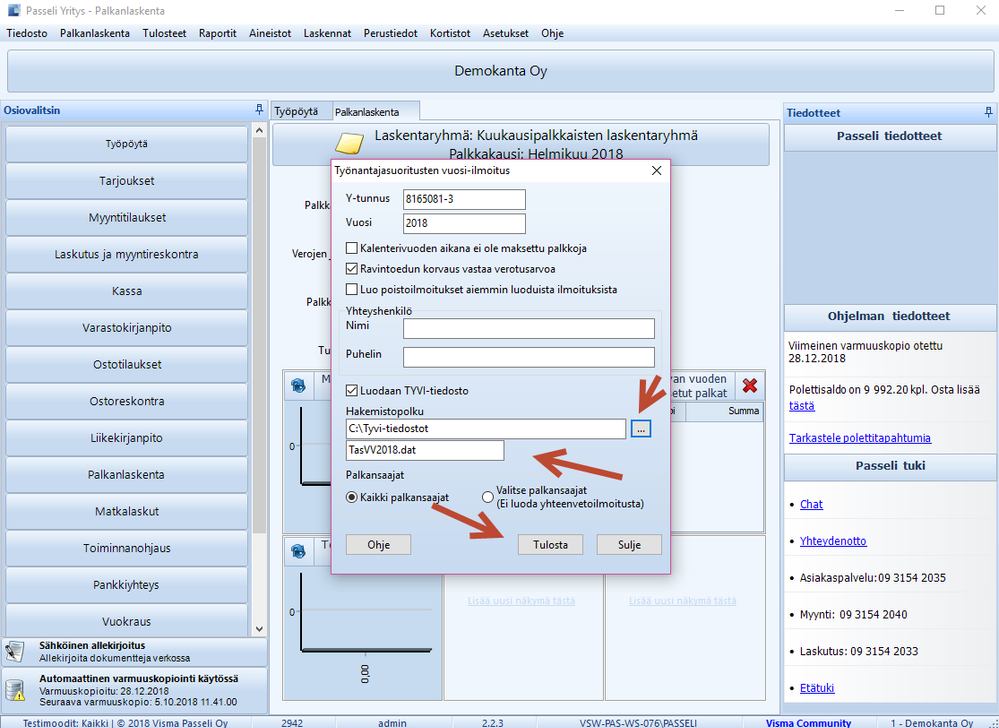Click Sulje button in dialog
This screenshot has height=728, width=999.
tap(629, 545)
